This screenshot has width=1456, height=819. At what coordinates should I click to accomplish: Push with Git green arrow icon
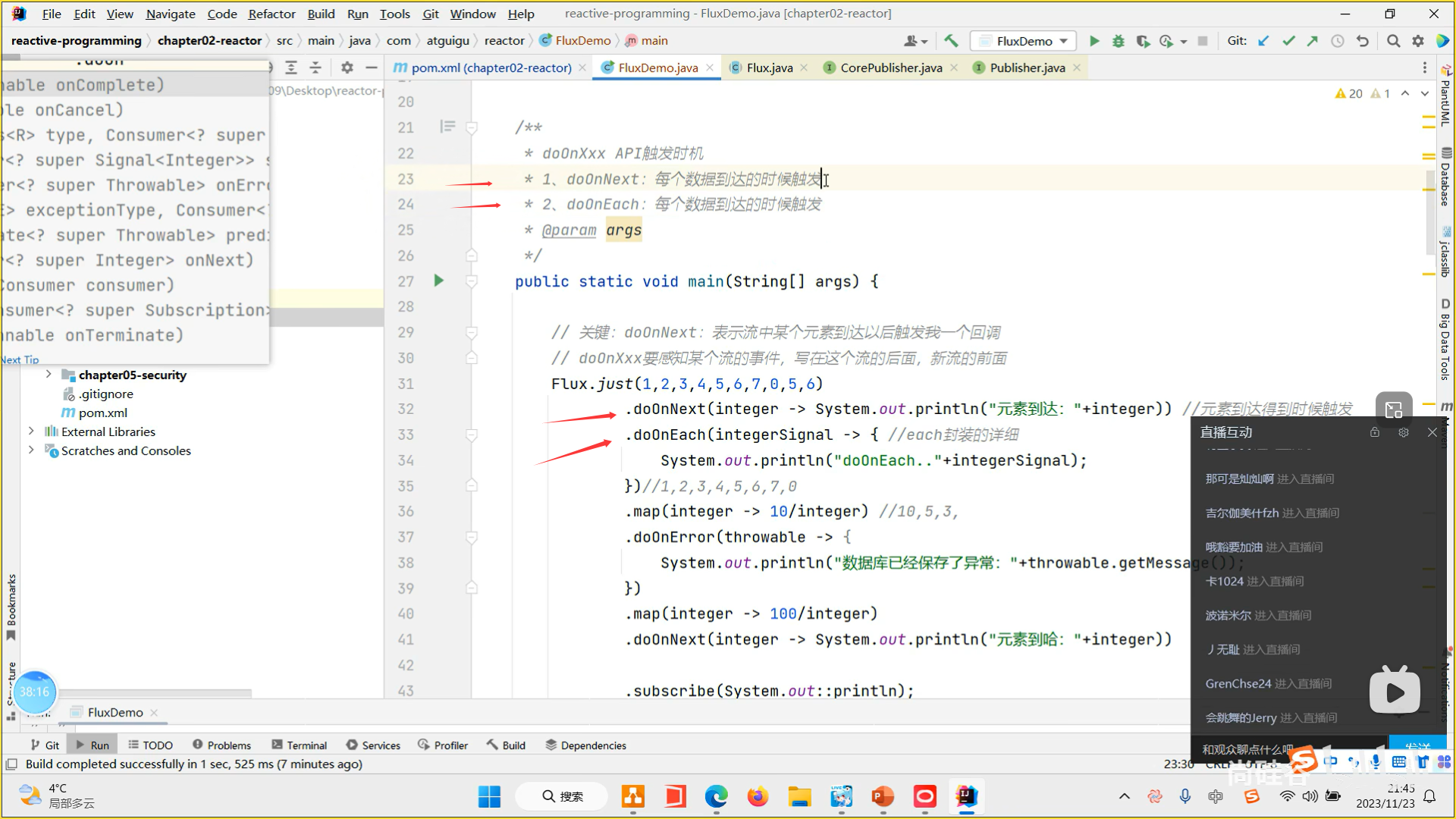tap(1313, 41)
